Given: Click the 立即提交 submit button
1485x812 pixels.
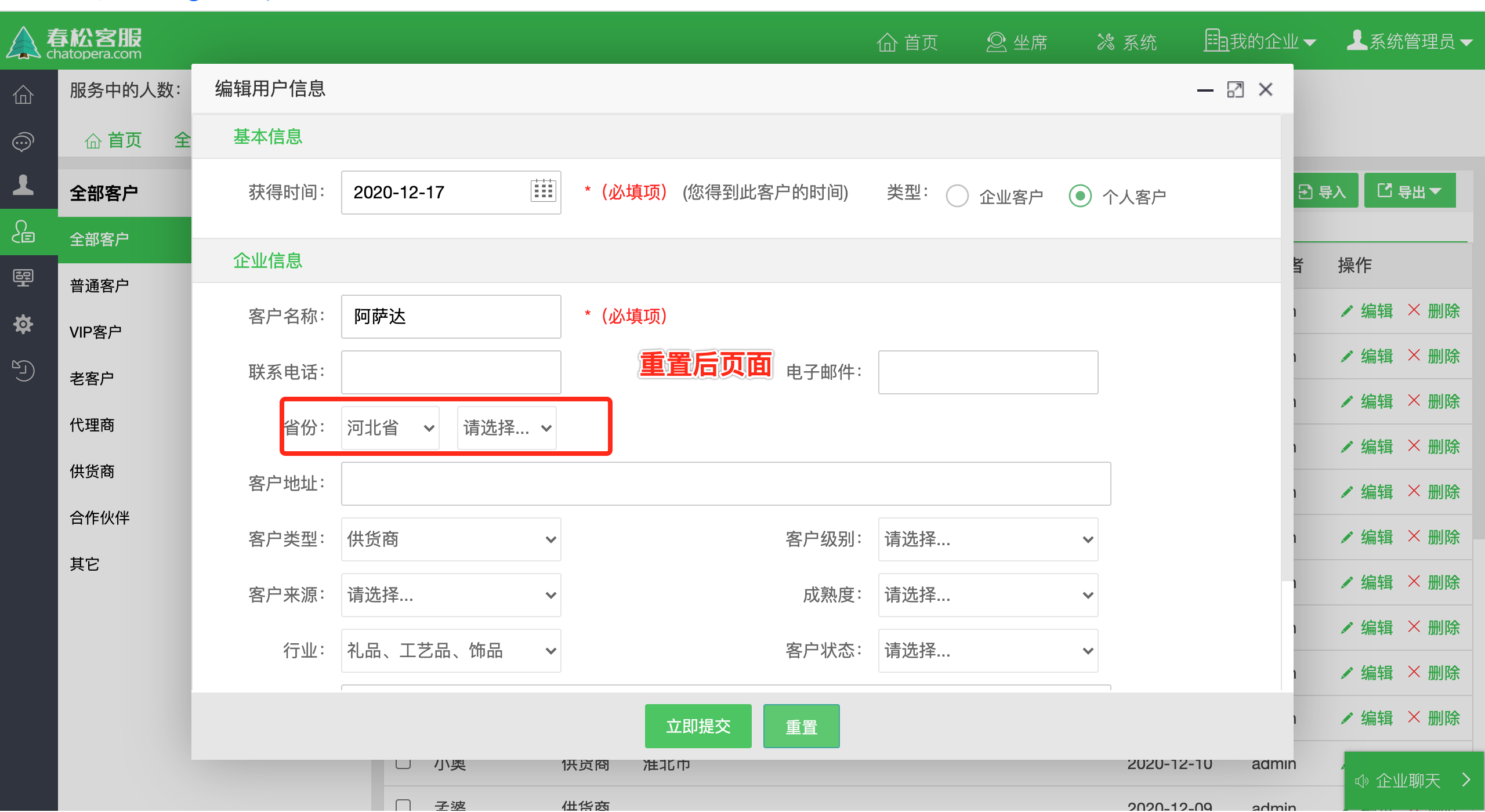Looking at the screenshot, I should 698,726.
